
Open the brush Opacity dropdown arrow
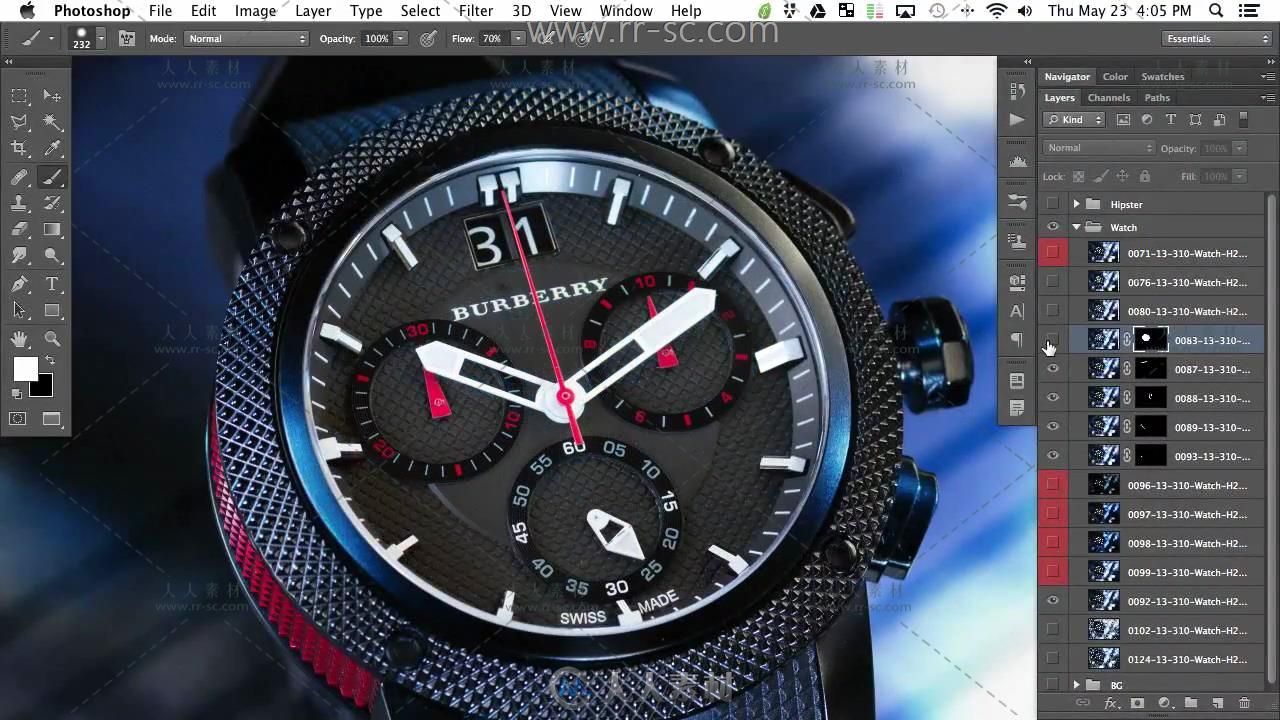400,38
